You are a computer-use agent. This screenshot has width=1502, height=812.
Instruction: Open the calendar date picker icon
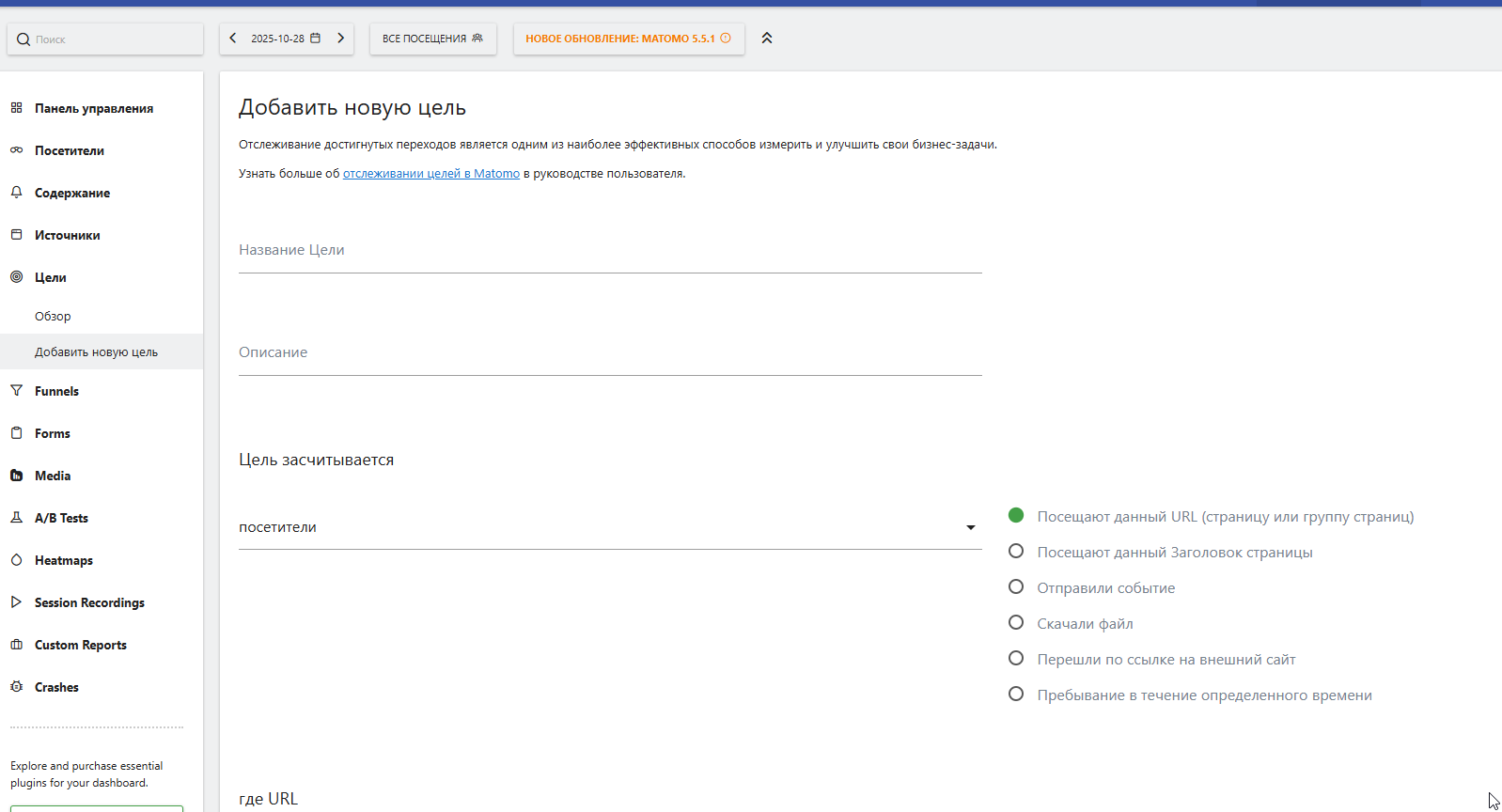[316, 39]
